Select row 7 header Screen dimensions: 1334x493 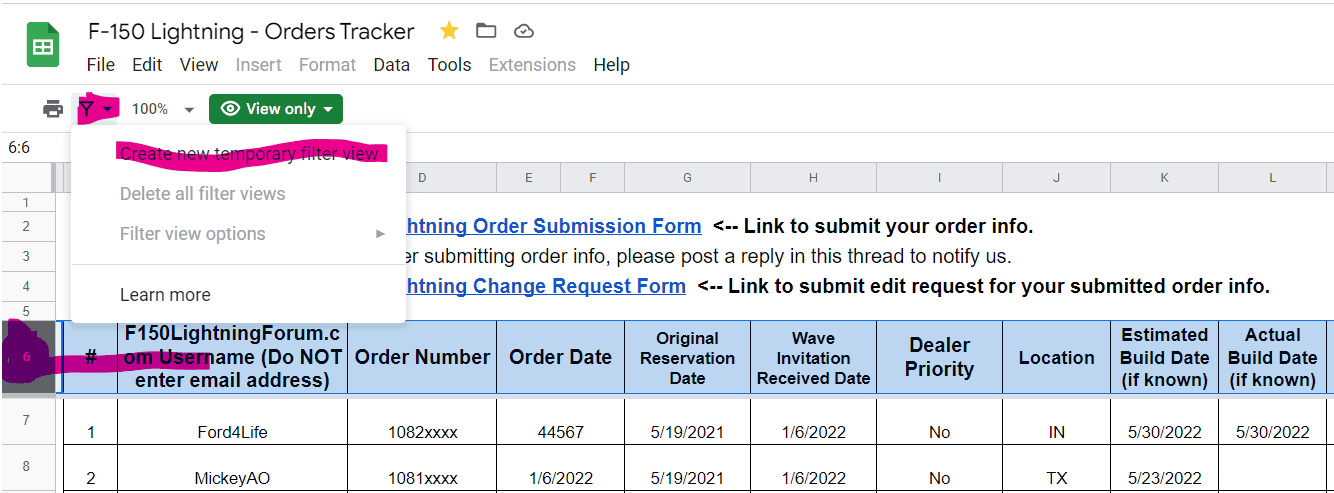coord(27,420)
